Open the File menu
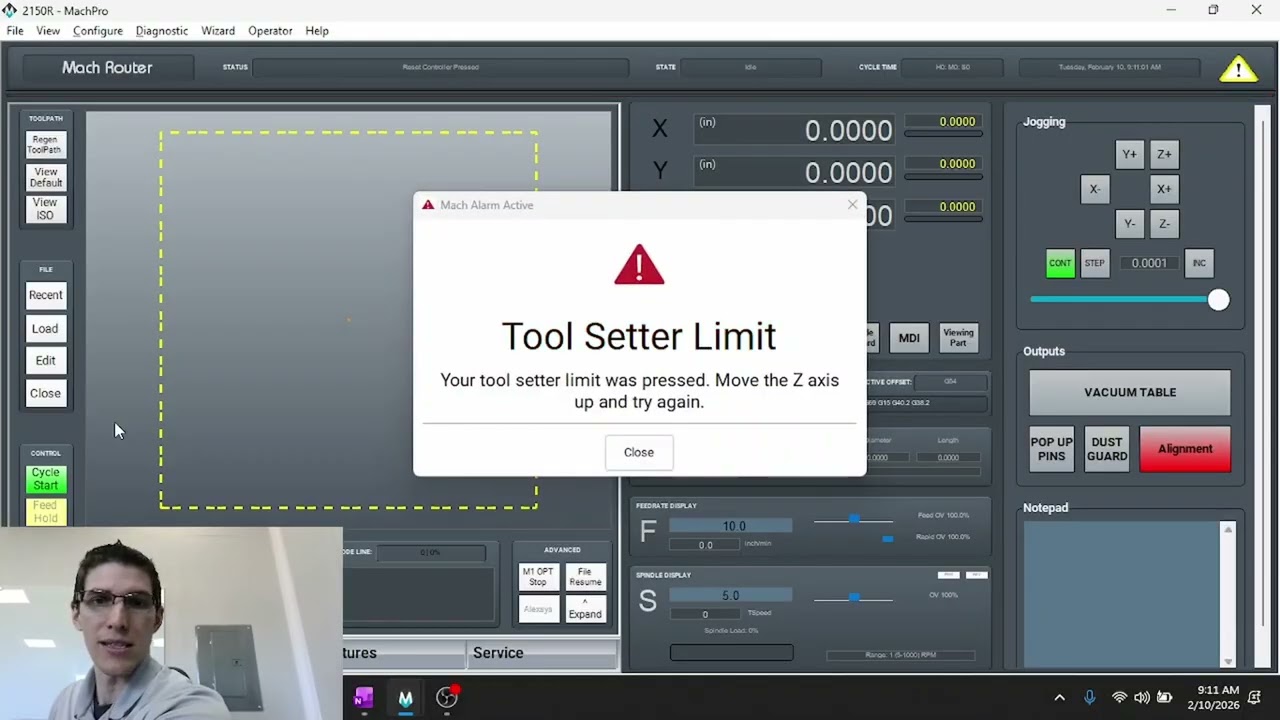 click(x=15, y=31)
